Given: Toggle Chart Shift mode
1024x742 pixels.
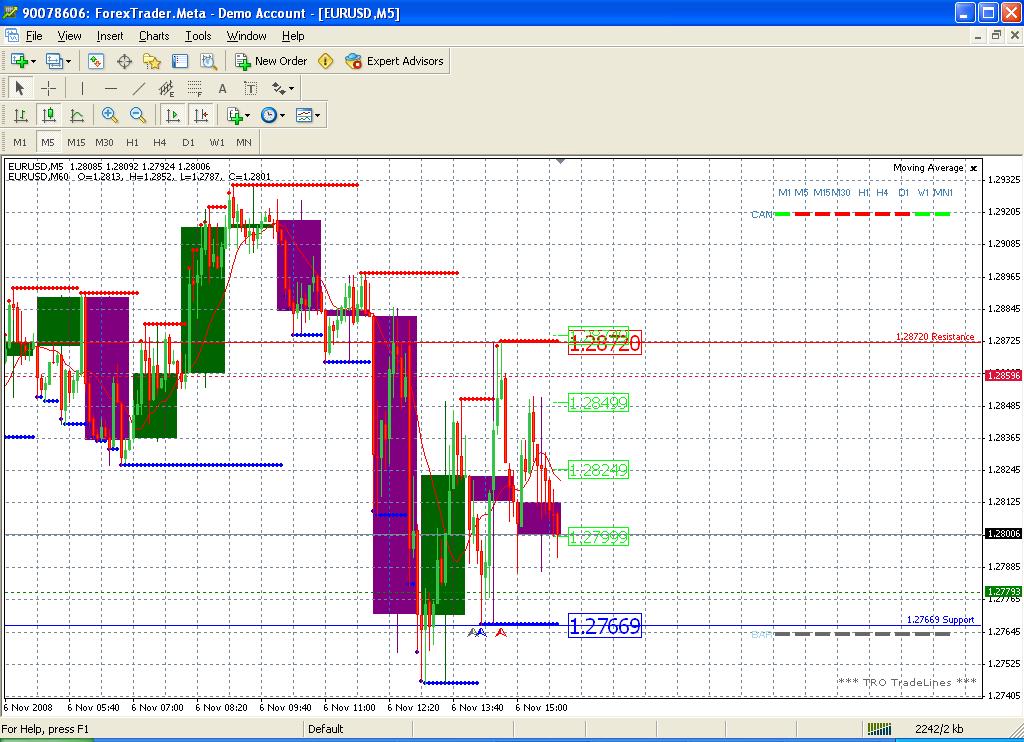Looking at the screenshot, I should click(201, 115).
